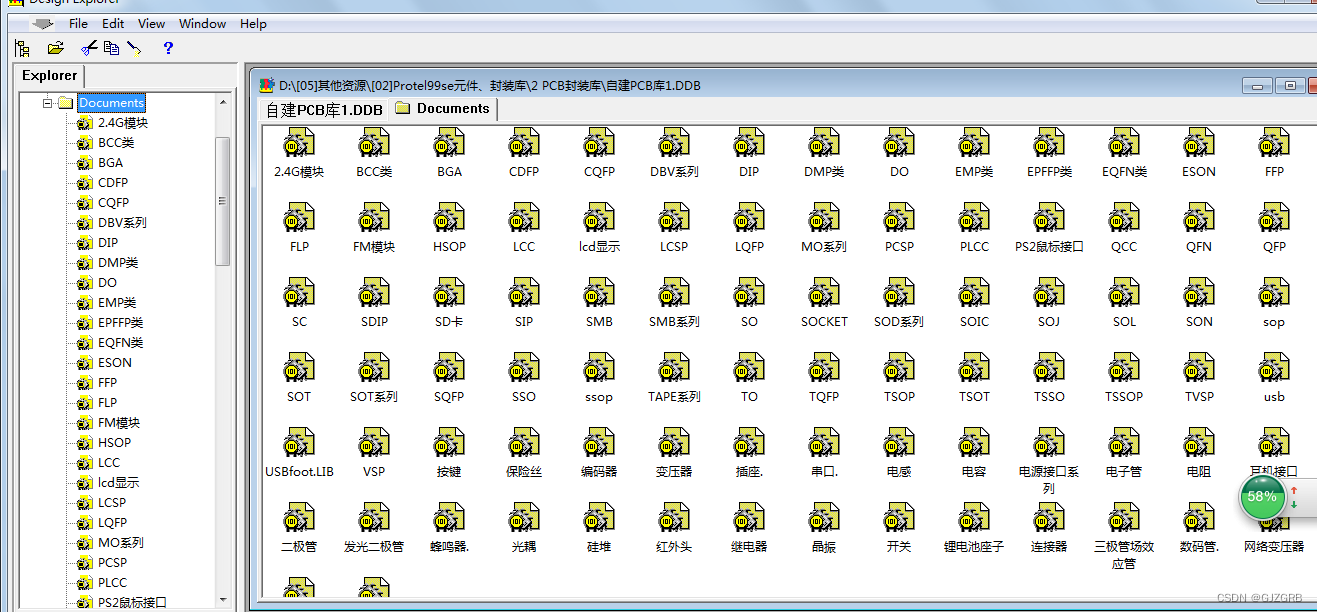Viewport: 1317px width, 612px height.
Task: Select the PS2鼠标接口 library icon
Action: point(1049,218)
